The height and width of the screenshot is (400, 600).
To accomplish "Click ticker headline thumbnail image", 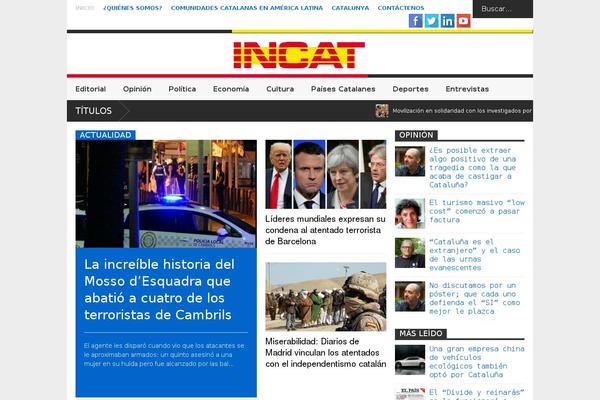I will click(382, 111).
